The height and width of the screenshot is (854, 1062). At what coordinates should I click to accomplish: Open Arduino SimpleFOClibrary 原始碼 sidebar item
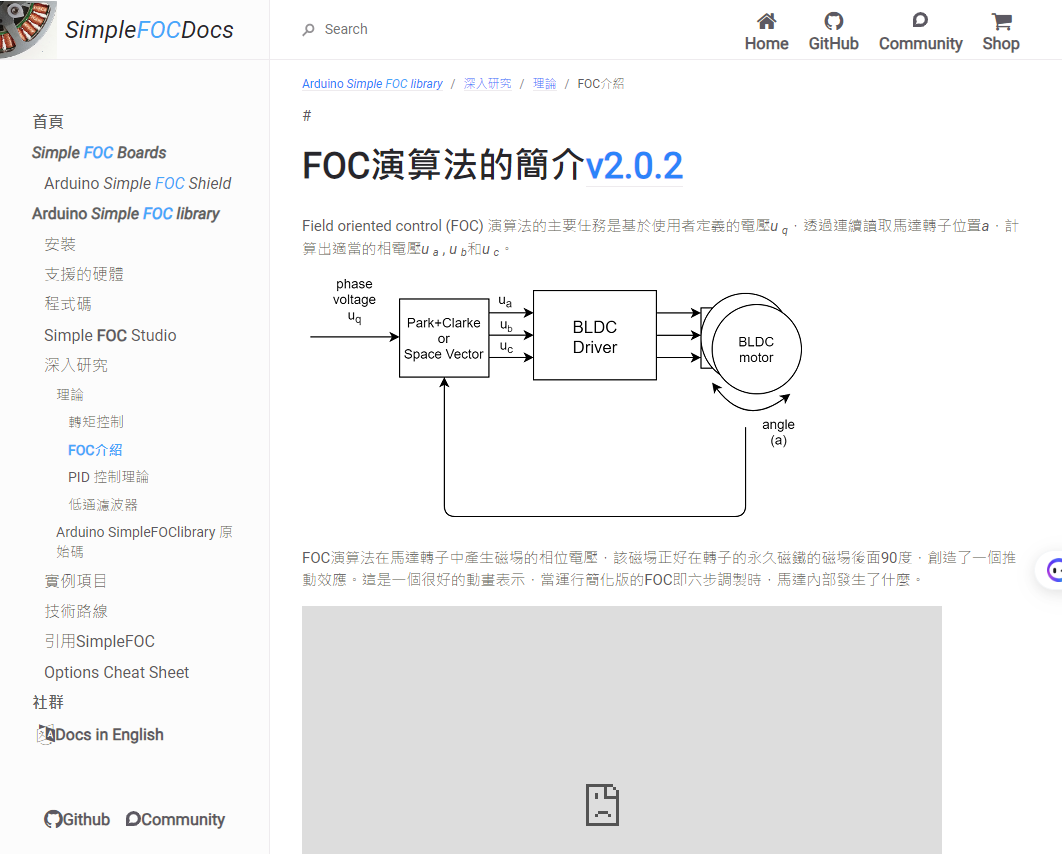(144, 542)
